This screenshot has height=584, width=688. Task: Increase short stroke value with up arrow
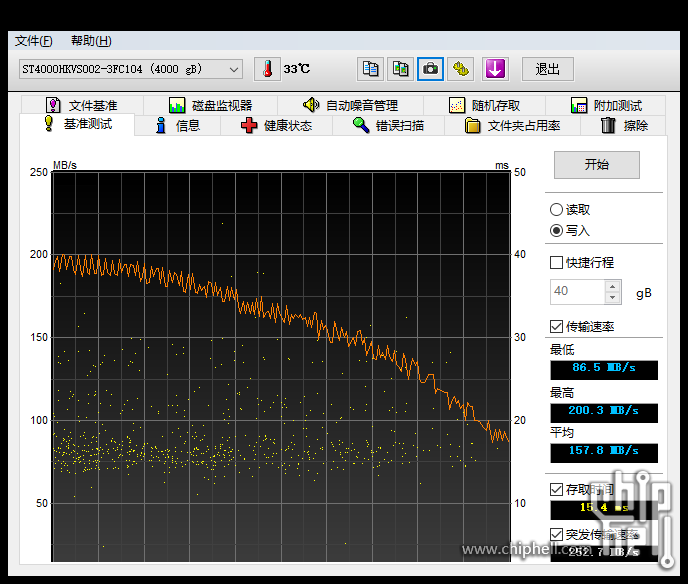[x=613, y=286]
